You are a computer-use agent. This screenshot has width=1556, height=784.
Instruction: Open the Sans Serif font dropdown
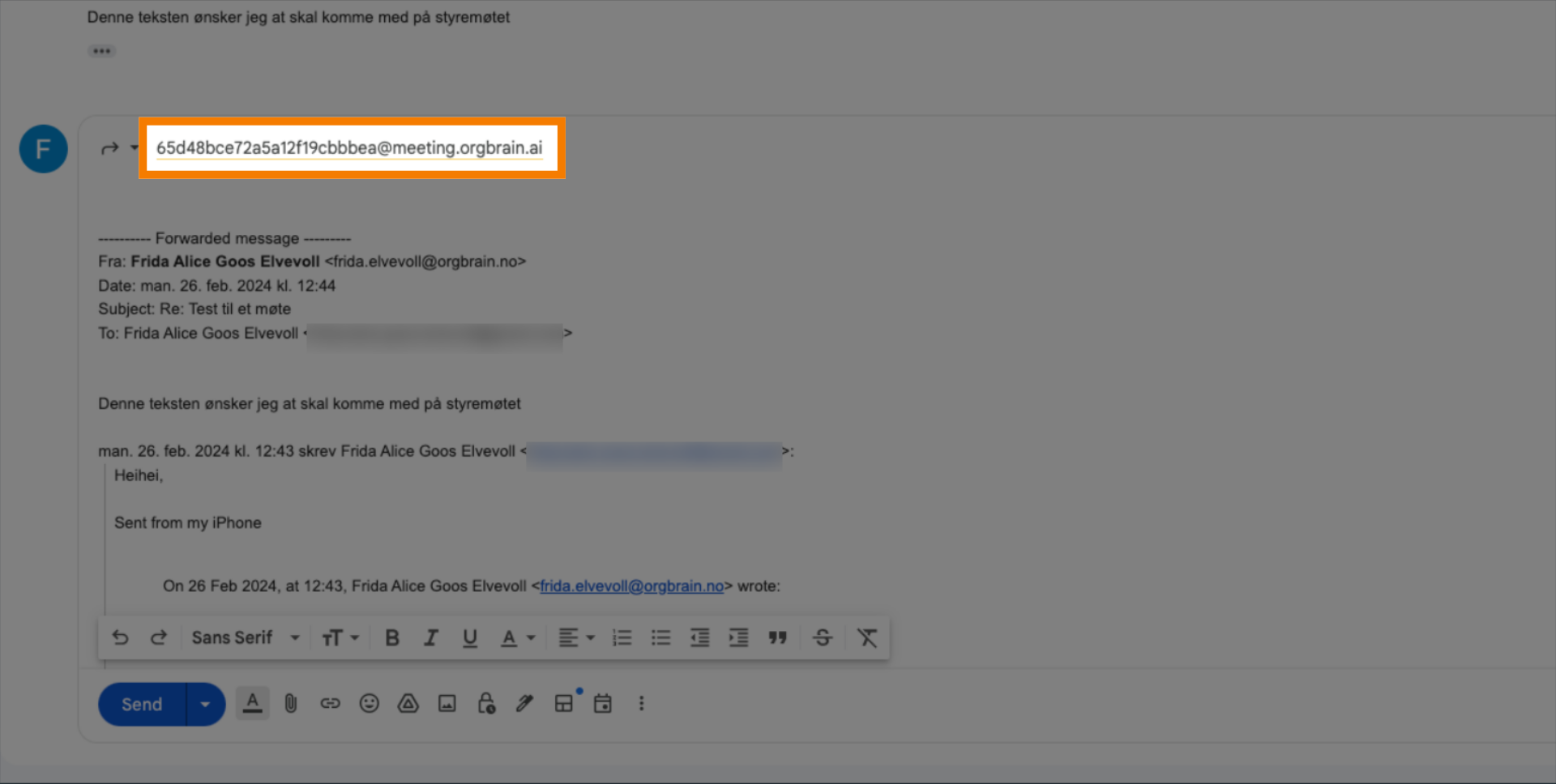point(246,637)
